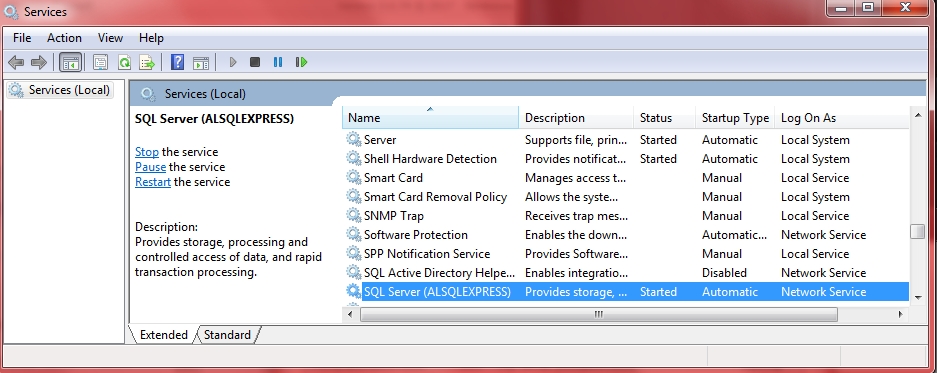The width and height of the screenshot is (937, 373).
Task: Click the Export List toolbar icon
Action: click(x=147, y=62)
